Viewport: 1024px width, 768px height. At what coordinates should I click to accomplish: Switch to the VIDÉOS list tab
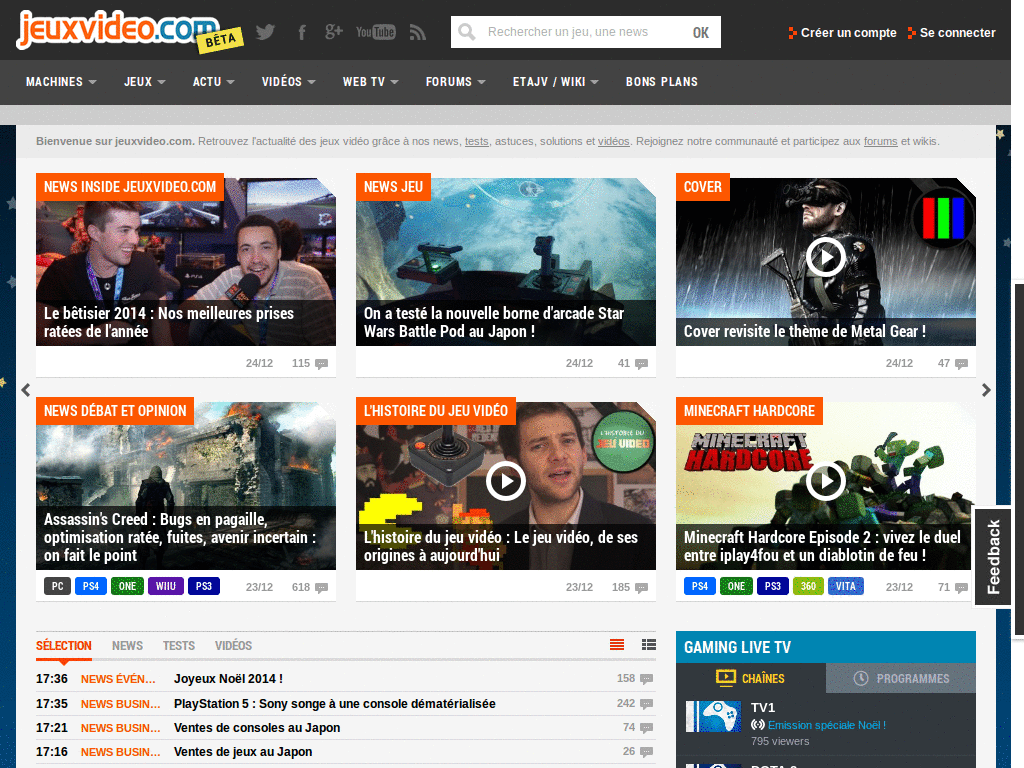[x=233, y=645]
